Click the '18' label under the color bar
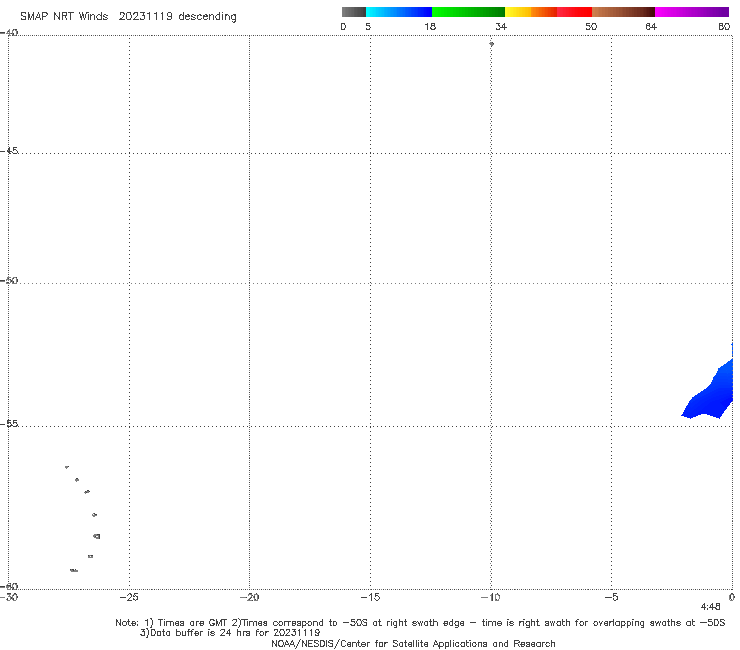The width and height of the screenshot is (740, 650). tap(430, 26)
